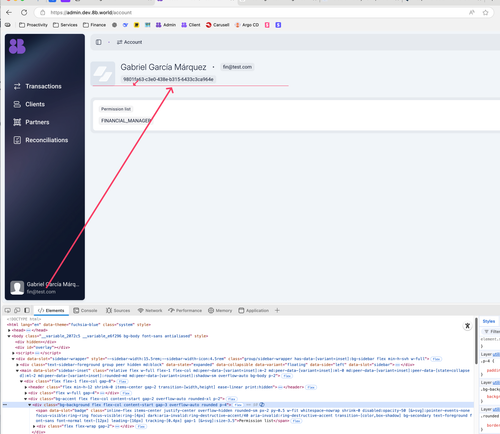Viewport: 500px width, 434px height.
Task: Click the pink S bookmark icon
Action: [267, 25]
